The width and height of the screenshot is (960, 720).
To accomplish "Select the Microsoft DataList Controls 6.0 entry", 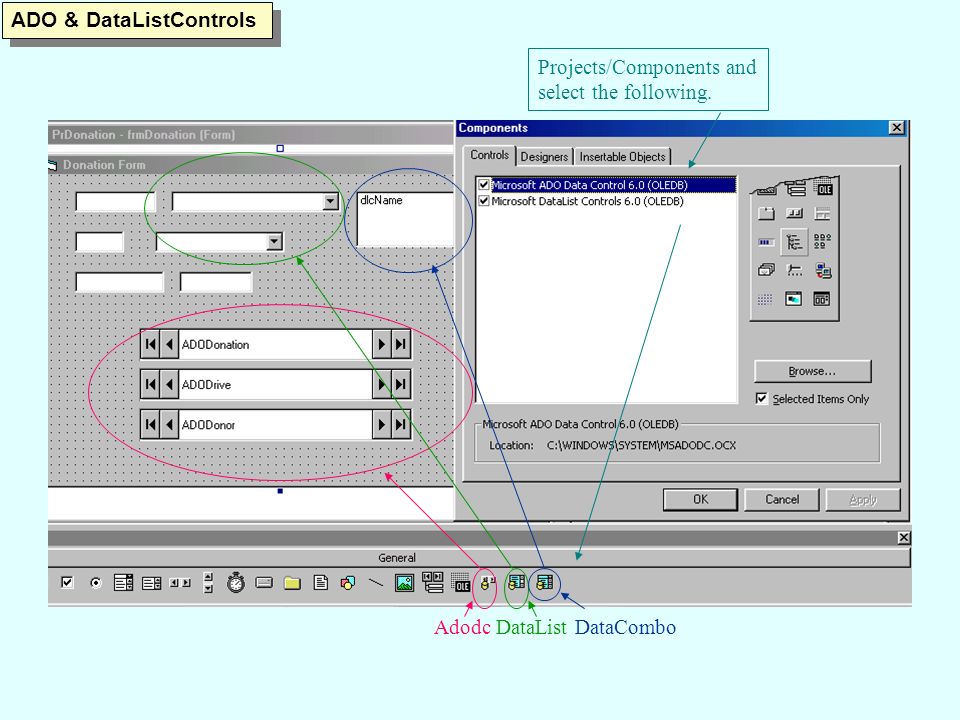I will (587, 201).
